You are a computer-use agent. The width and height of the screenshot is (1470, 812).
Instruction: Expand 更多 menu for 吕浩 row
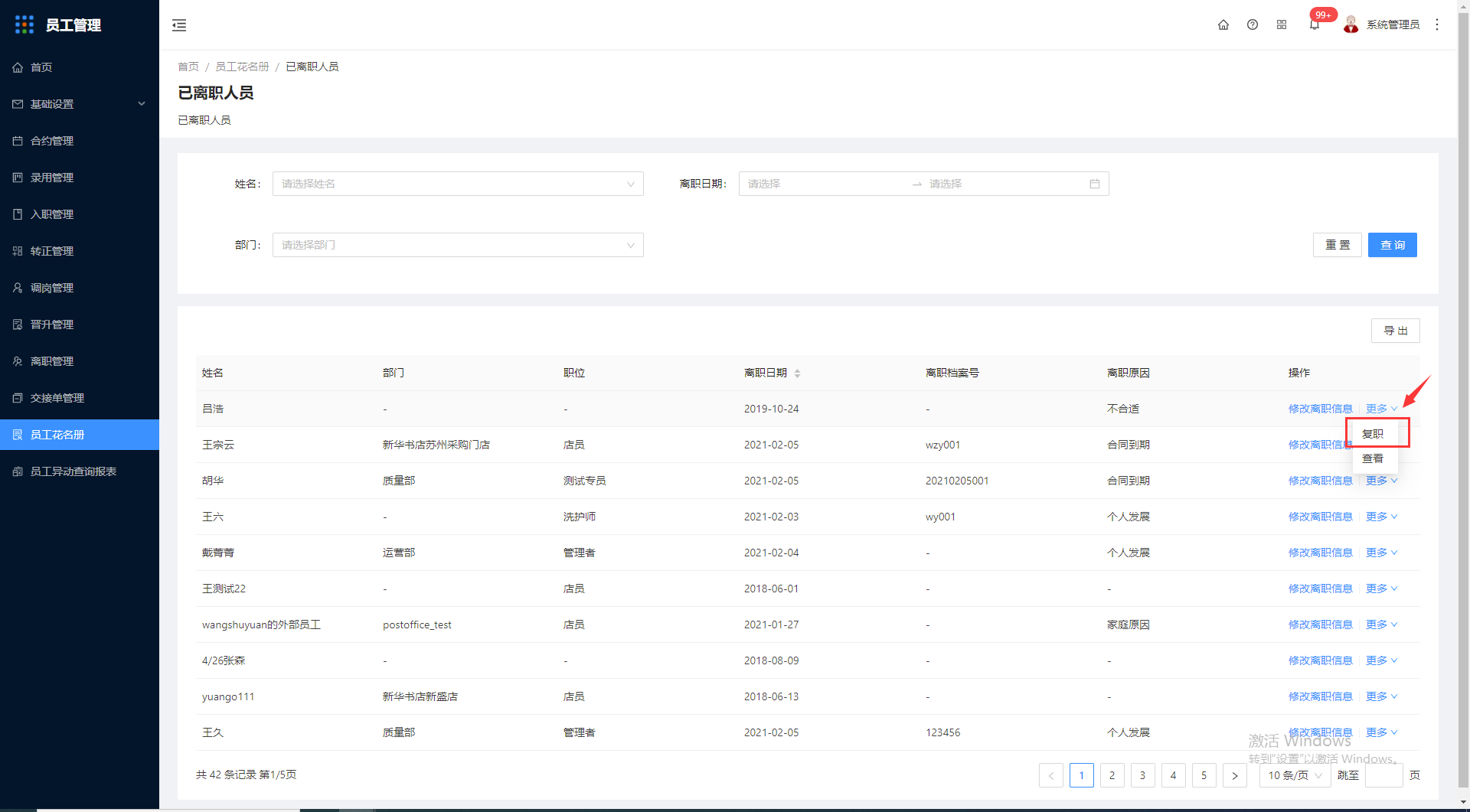[1382, 409]
